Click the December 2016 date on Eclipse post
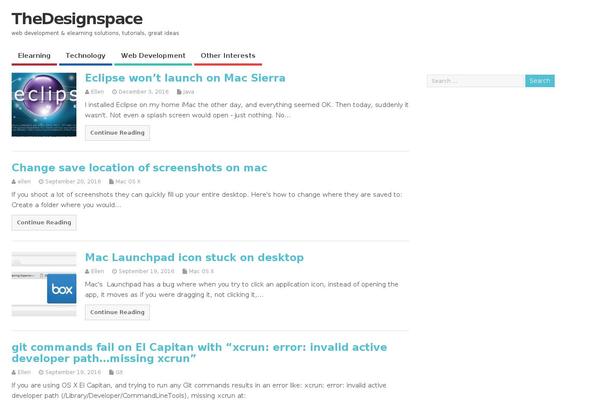 (x=143, y=92)
